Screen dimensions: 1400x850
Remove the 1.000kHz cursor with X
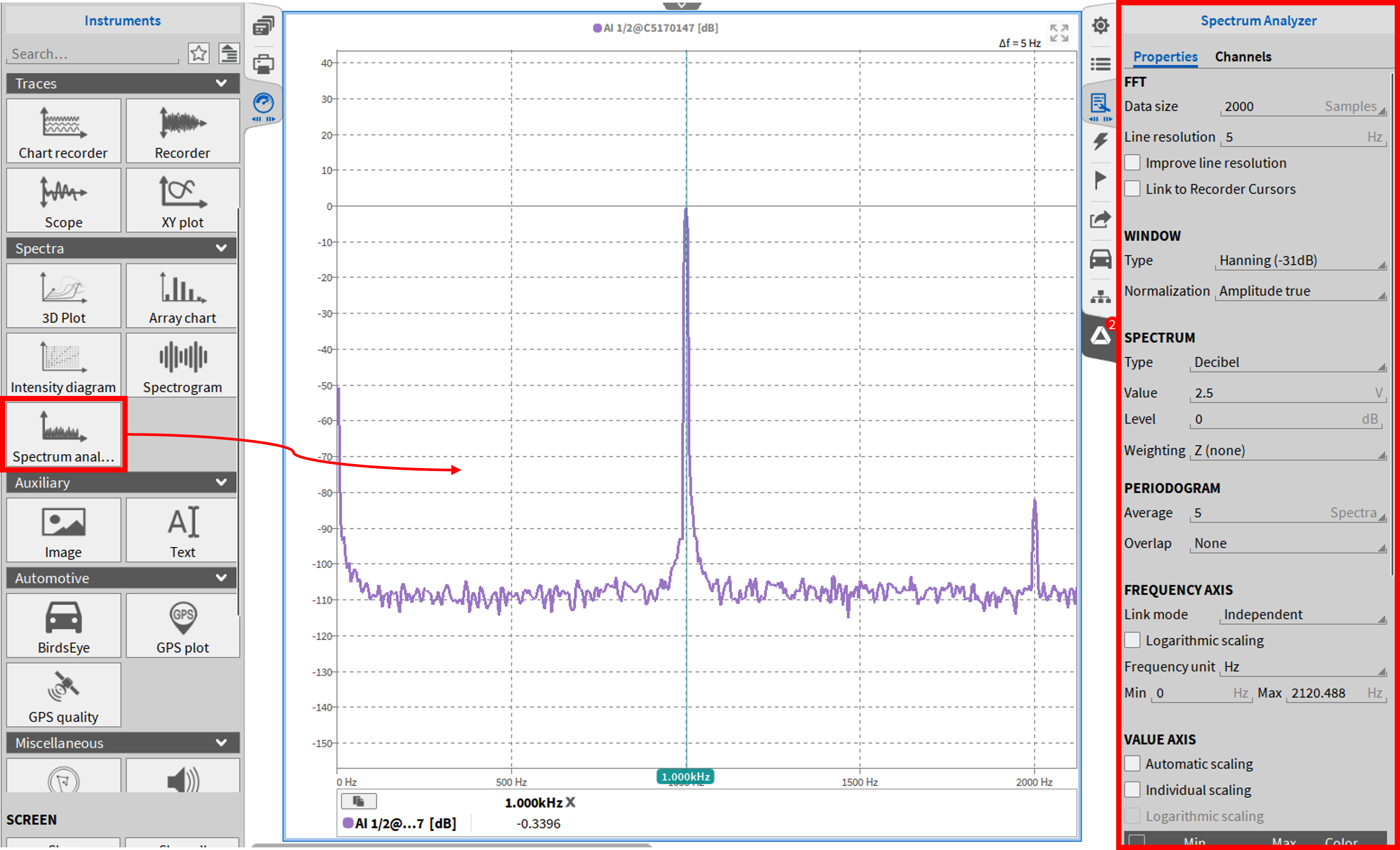(570, 802)
